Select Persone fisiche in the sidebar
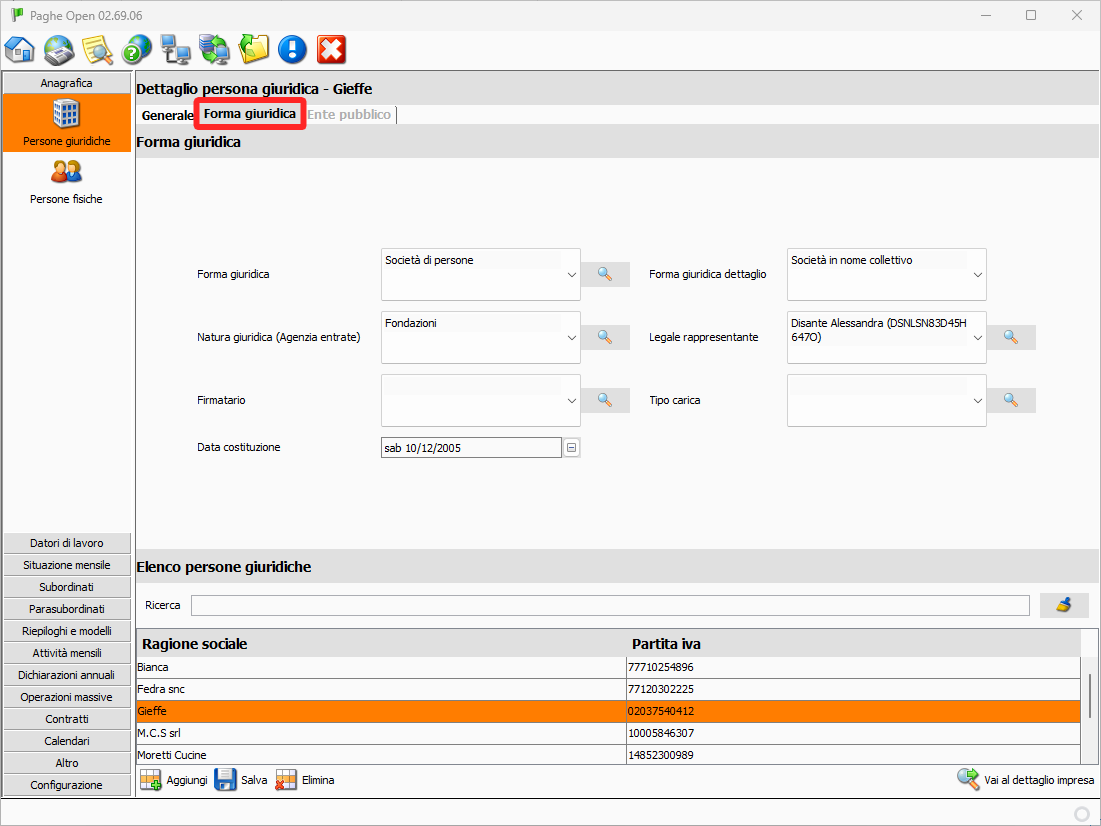The height and width of the screenshot is (826, 1101). (x=66, y=181)
